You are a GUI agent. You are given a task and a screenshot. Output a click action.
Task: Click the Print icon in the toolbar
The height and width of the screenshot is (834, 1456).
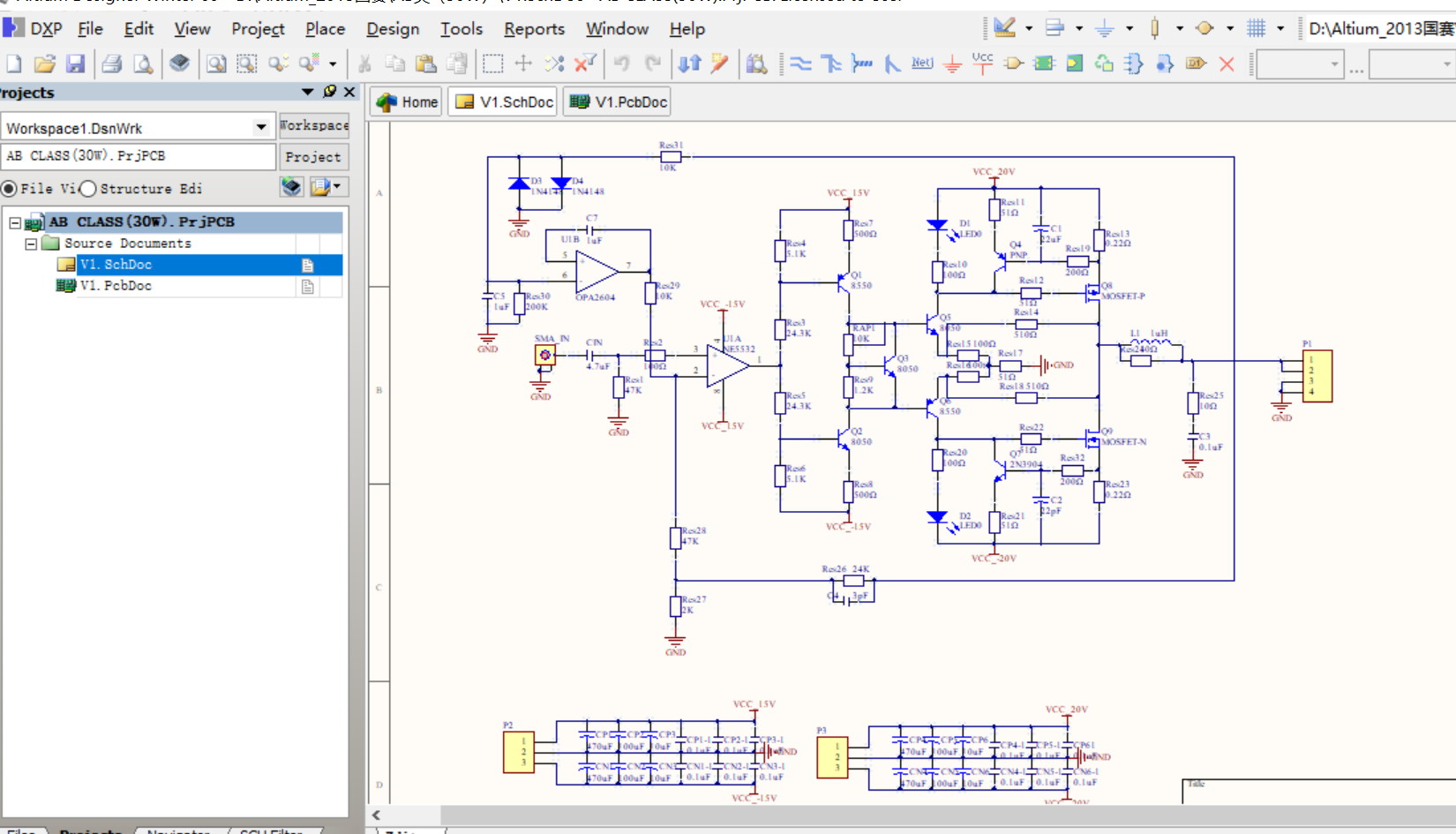(111, 64)
